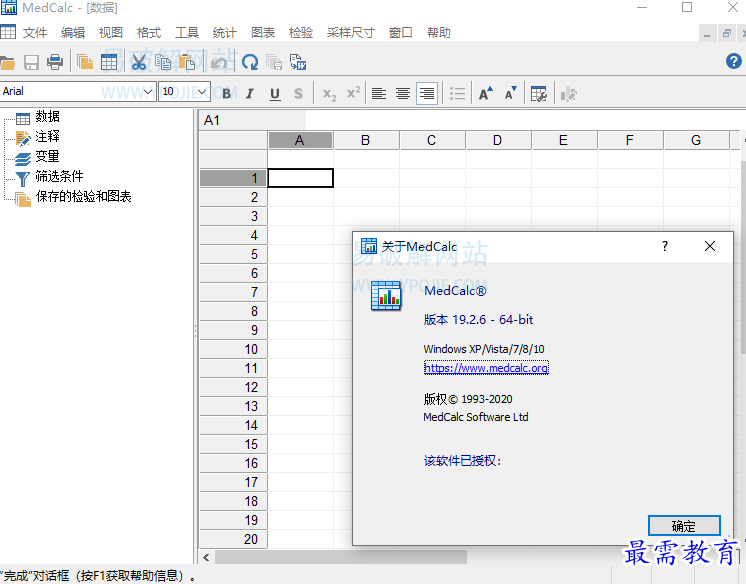Viewport: 746px width, 584px height.
Task: Click the document window icon beside 文件
Action: pyautogui.click(x=8, y=32)
